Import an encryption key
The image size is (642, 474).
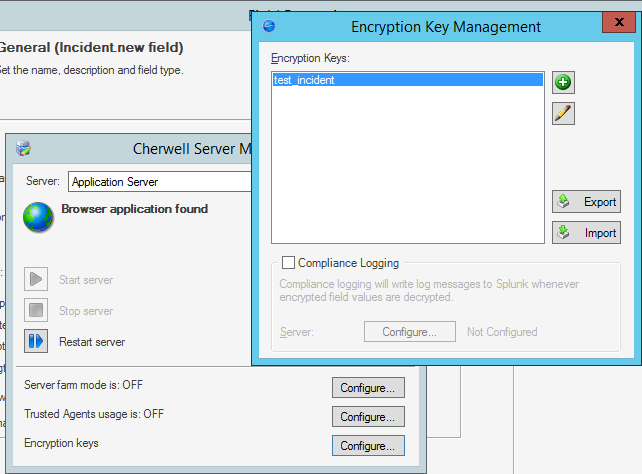(x=586, y=233)
